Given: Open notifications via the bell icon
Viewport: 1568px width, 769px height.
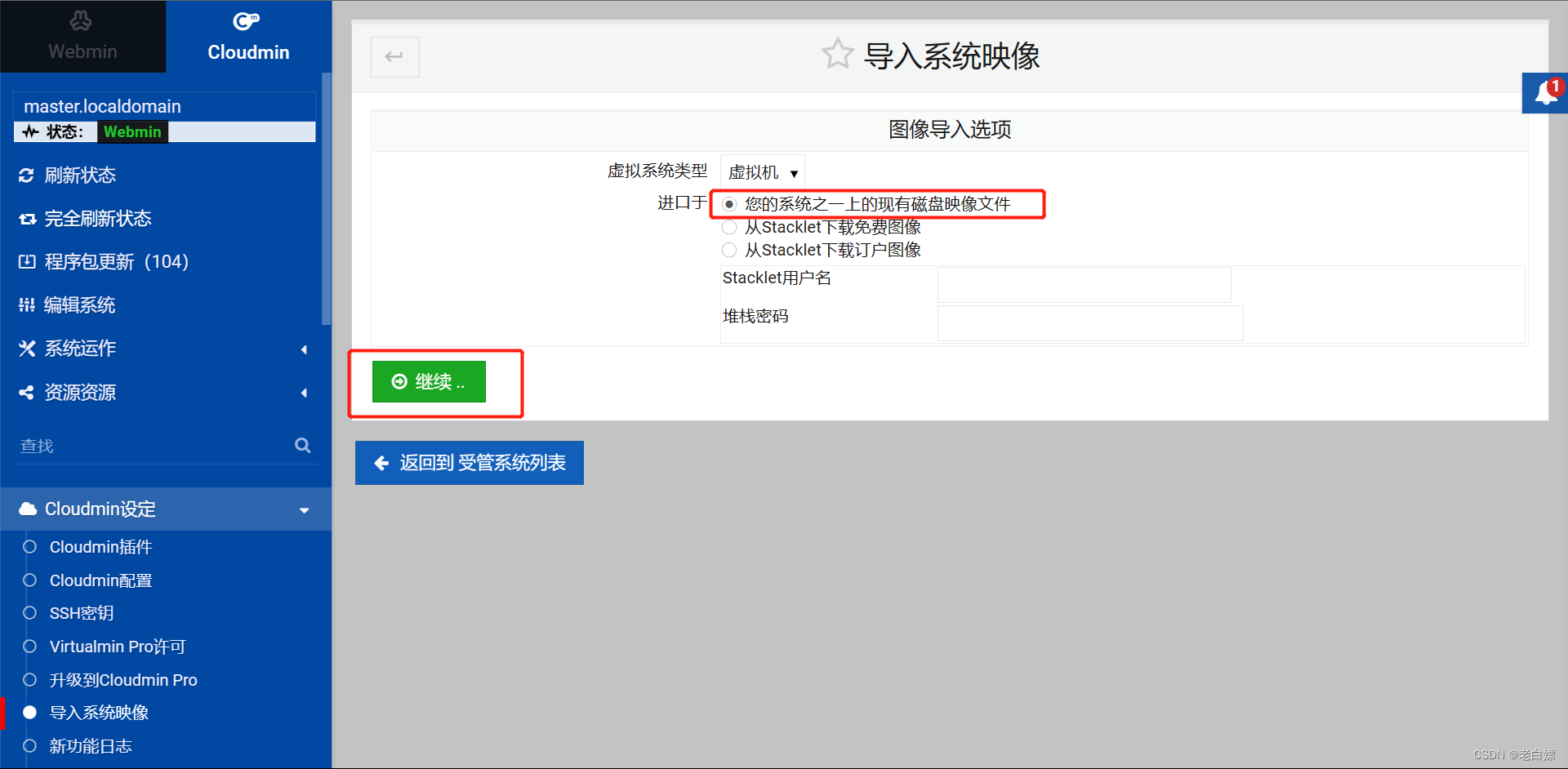Looking at the screenshot, I should click(1546, 92).
